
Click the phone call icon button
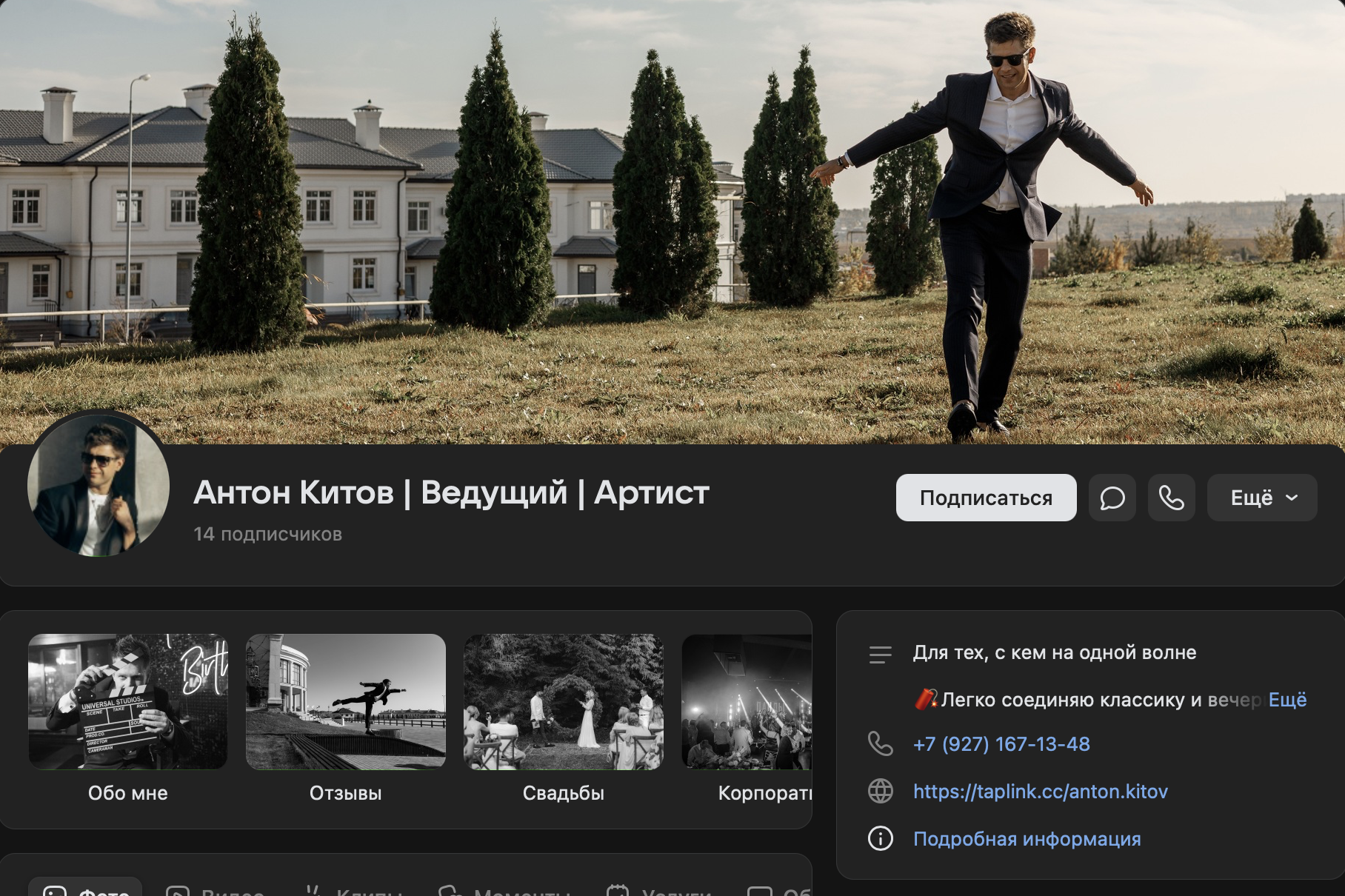[1171, 498]
